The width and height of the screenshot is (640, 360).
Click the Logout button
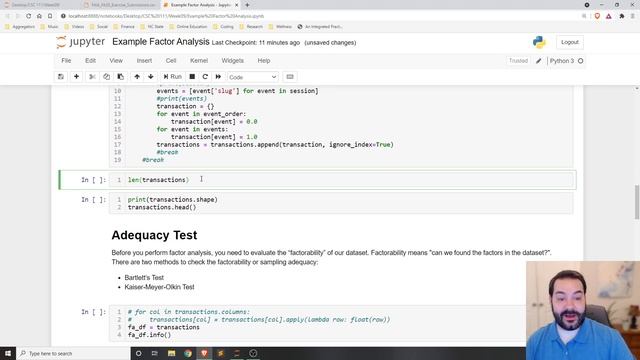coord(569,42)
